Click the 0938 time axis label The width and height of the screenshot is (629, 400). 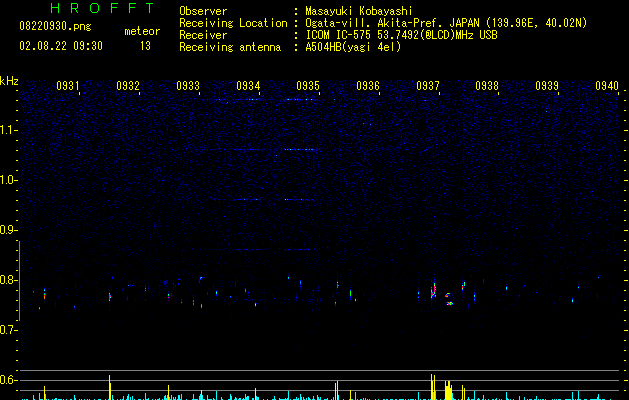point(487,86)
